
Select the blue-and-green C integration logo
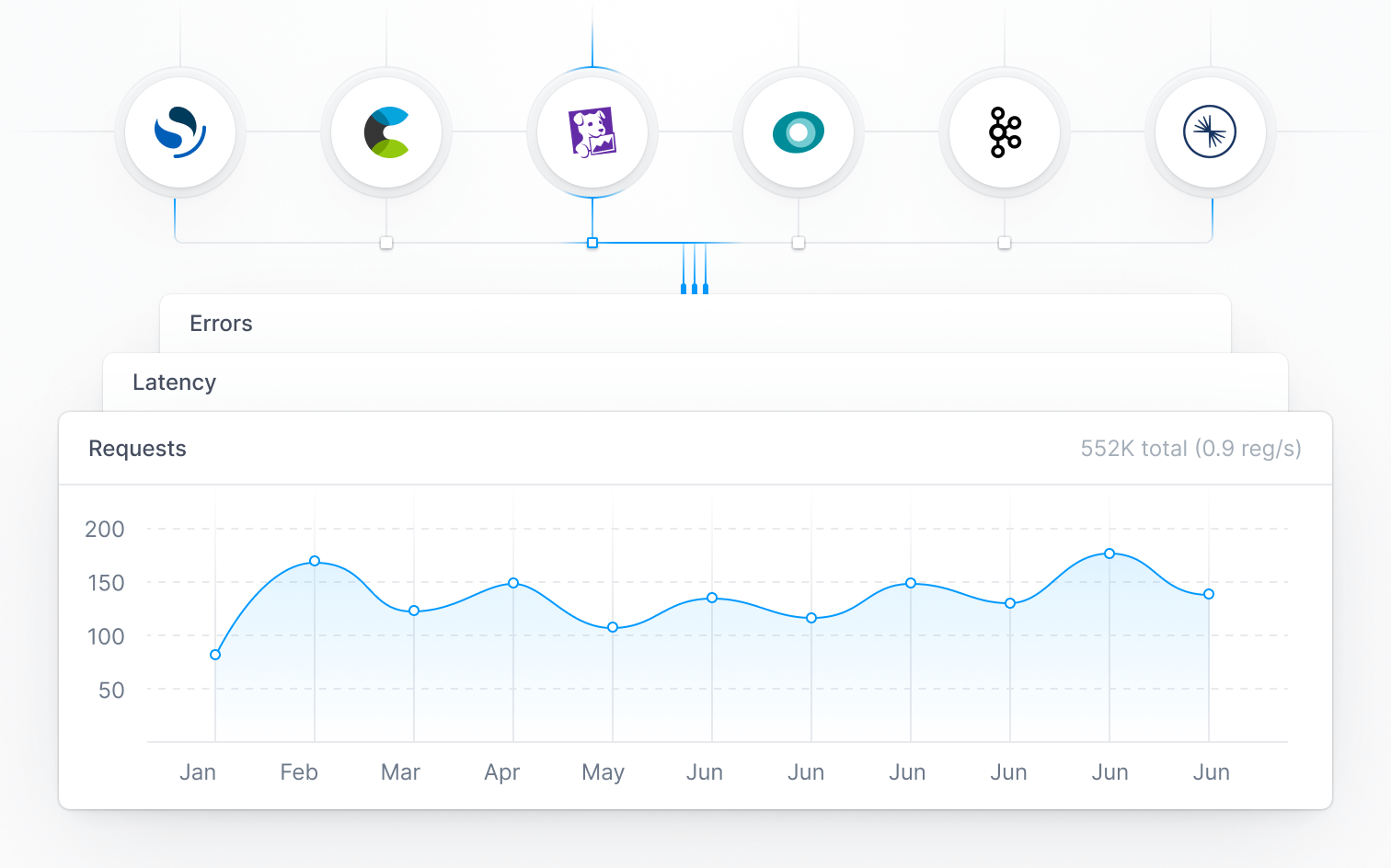(x=386, y=131)
